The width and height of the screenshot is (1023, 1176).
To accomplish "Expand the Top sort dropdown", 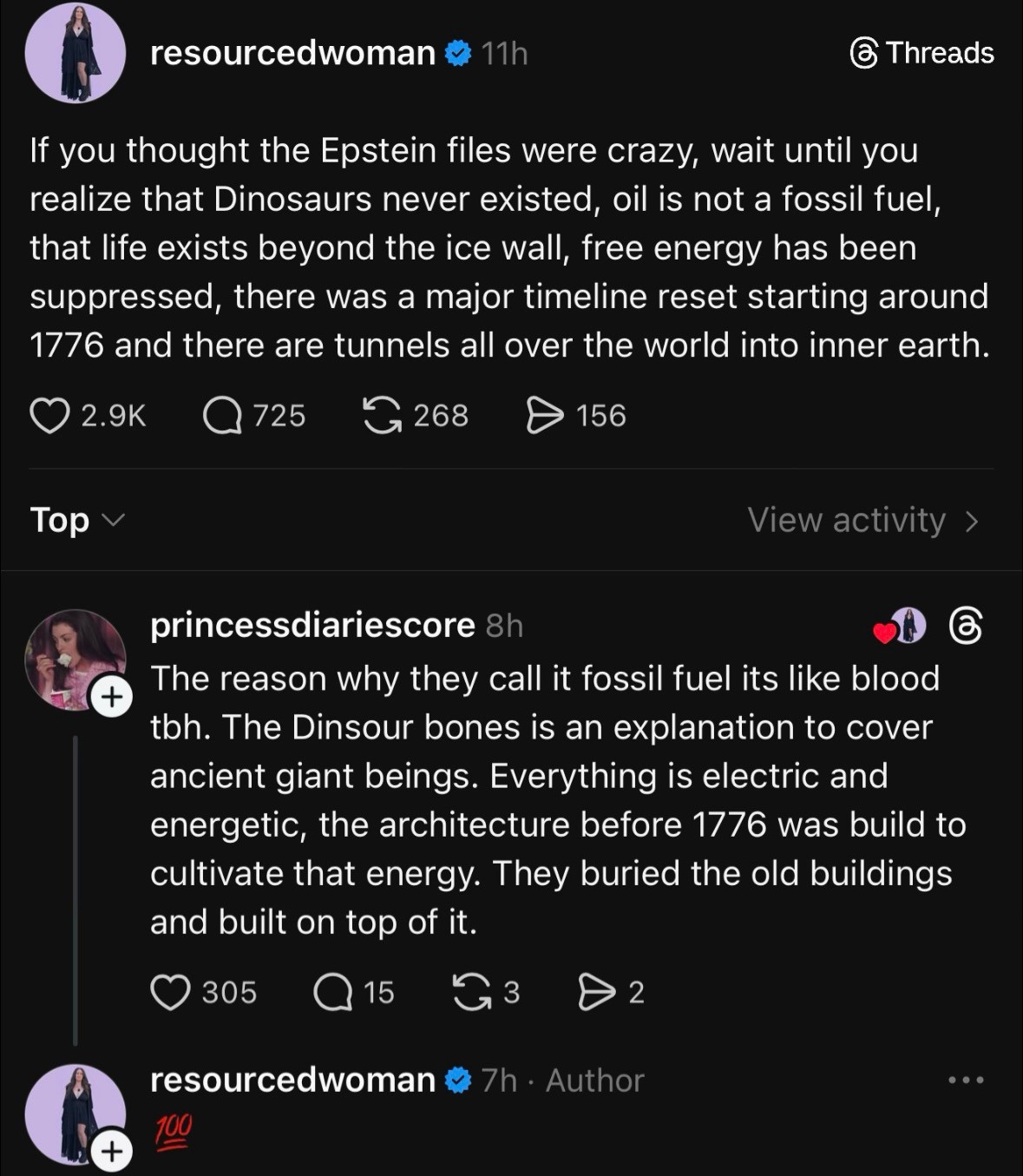I will pos(77,520).
